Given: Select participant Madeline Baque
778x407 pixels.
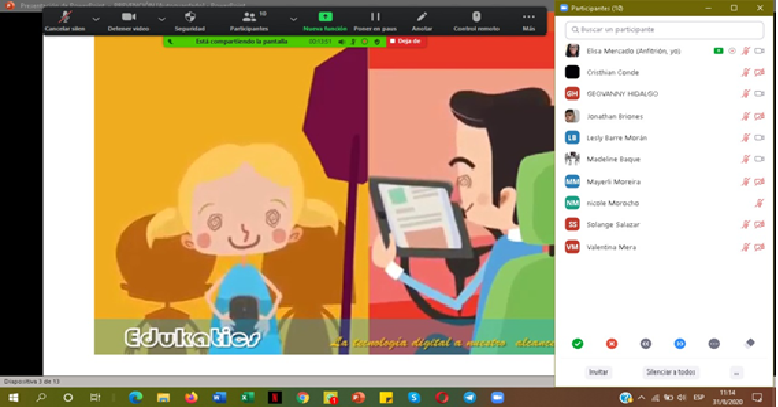Looking at the screenshot, I should pyautogui.click(x=664, y=159).
